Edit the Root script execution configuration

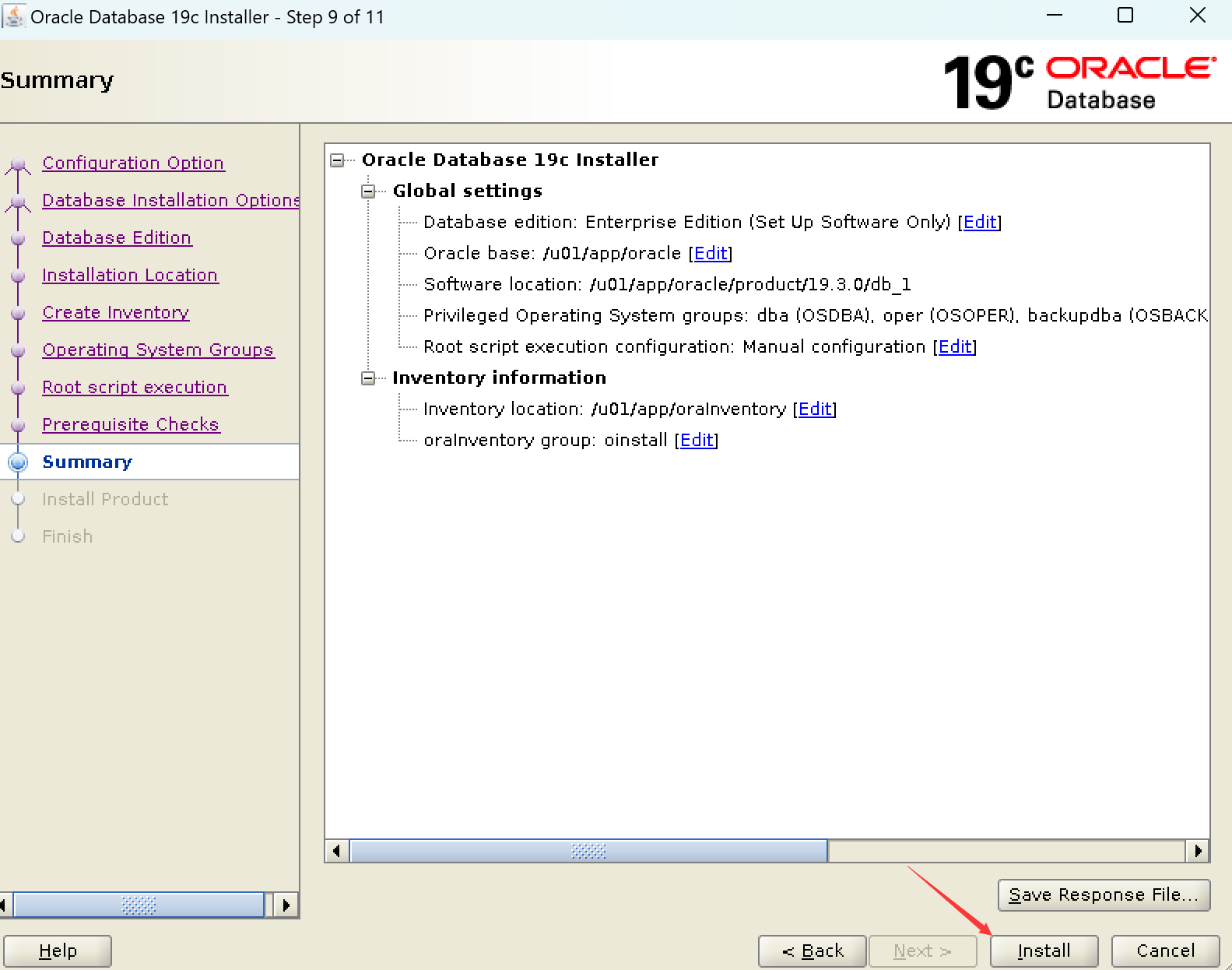tap(955, 347)
